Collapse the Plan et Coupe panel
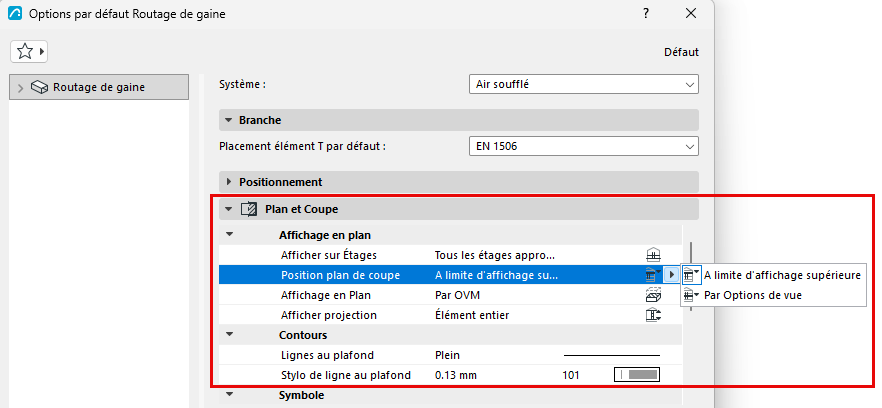 pyautogui.click(x=228, y=209)
